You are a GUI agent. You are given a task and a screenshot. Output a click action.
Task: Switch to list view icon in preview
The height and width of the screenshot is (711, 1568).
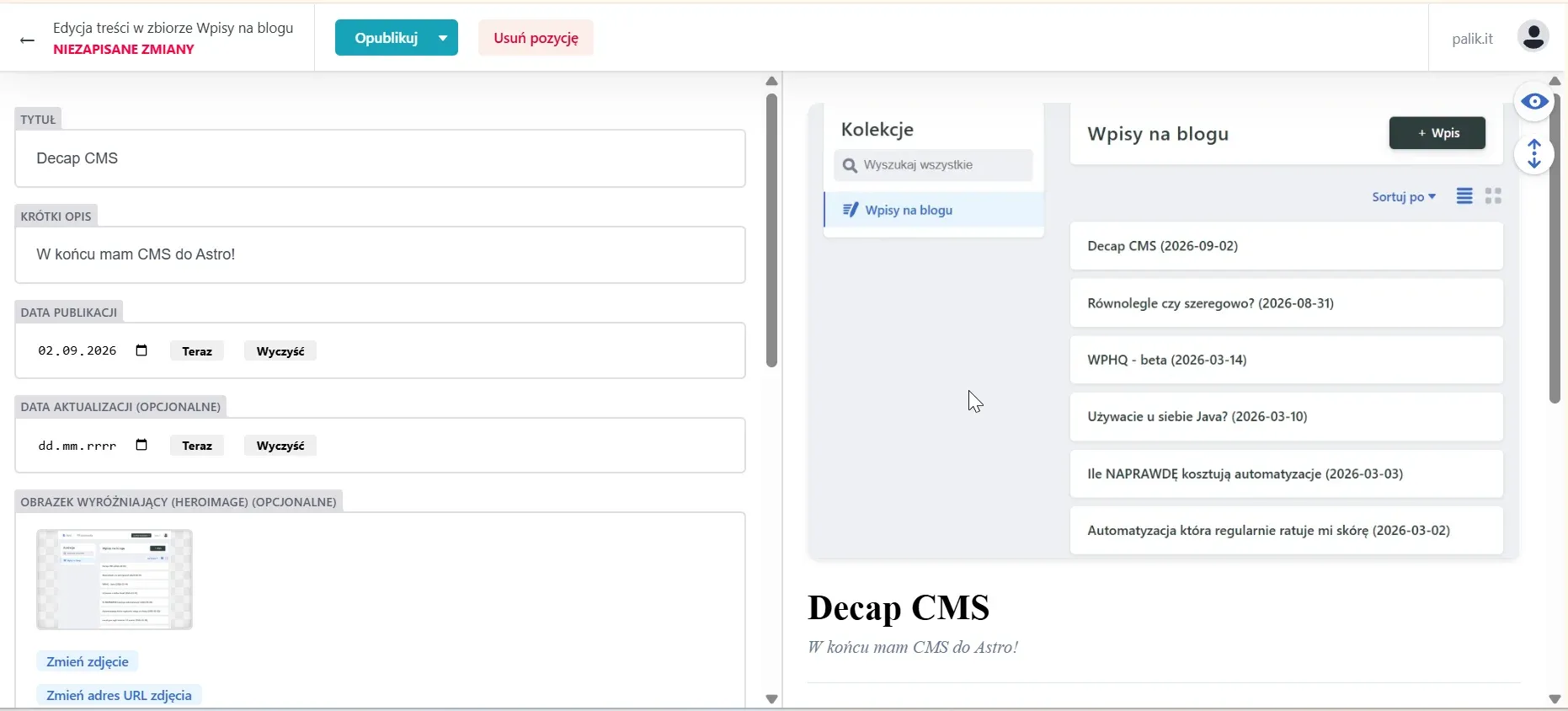[1464, 196]
